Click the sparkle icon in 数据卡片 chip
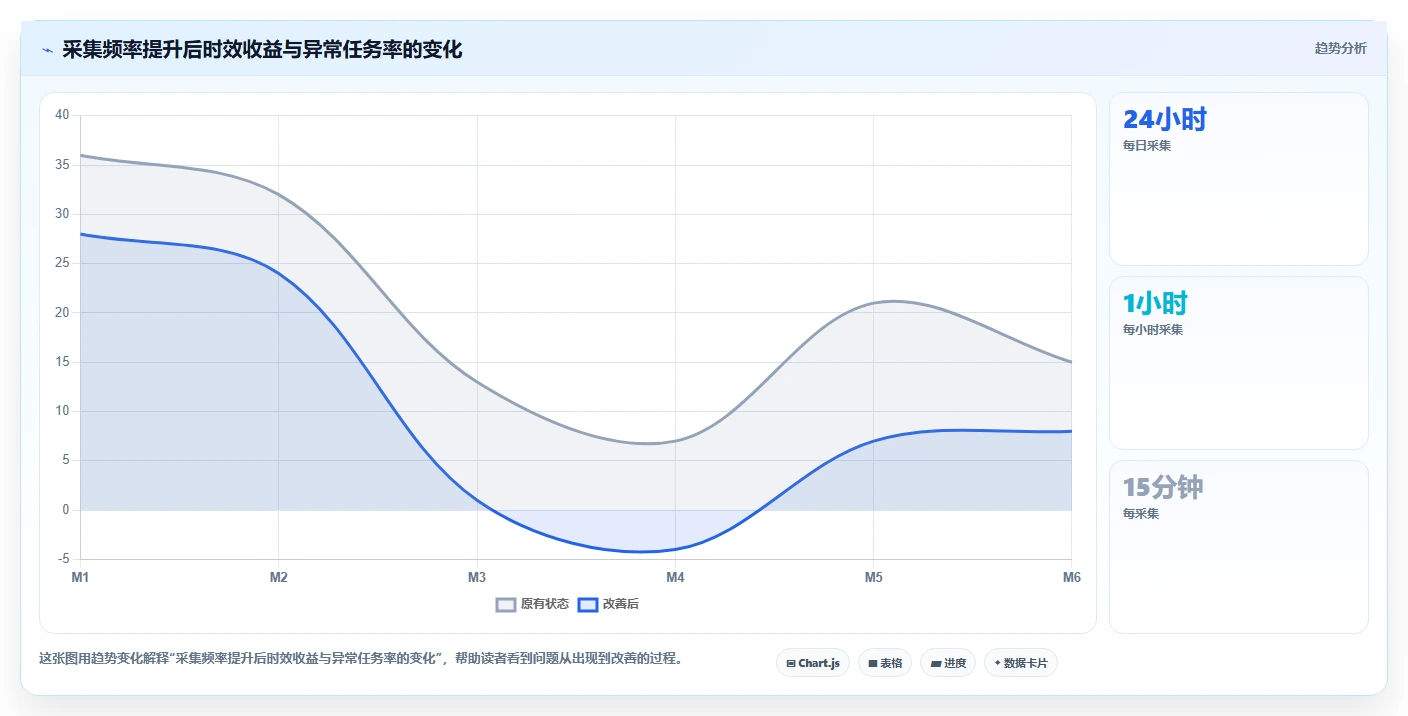This screenshot has height=716, width=1408. click(997, 663)
